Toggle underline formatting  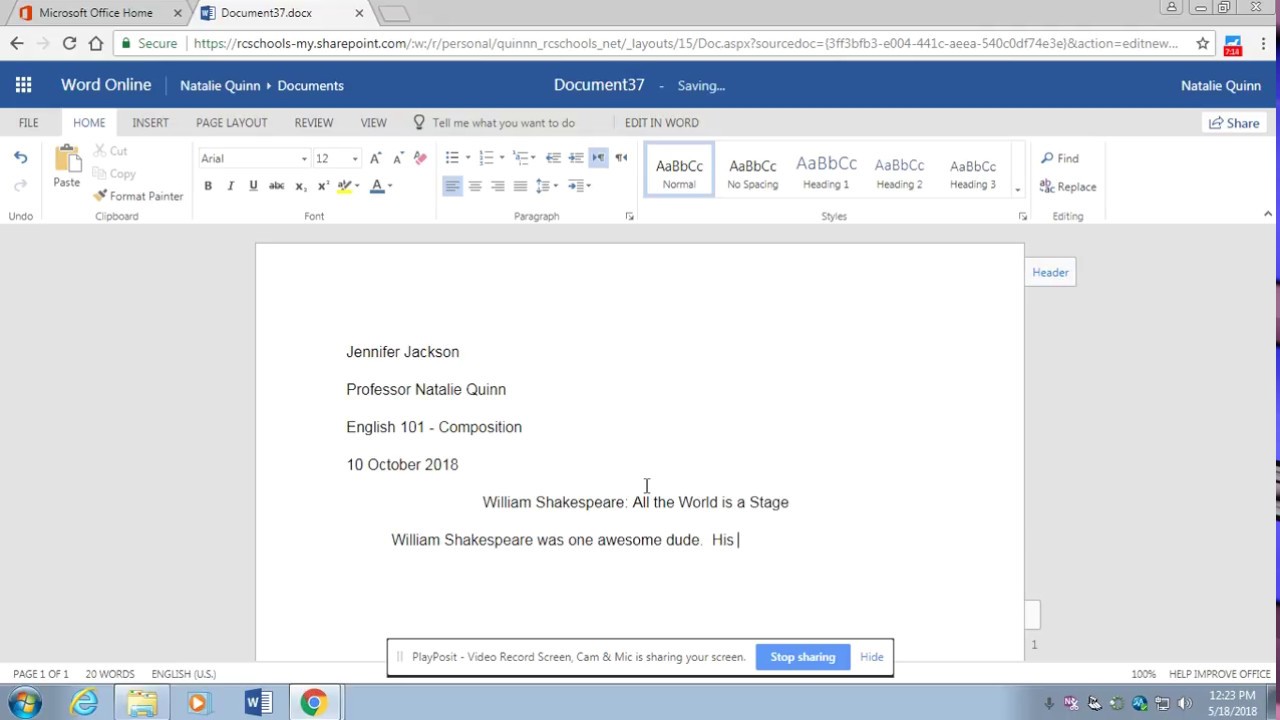[253, 186]
